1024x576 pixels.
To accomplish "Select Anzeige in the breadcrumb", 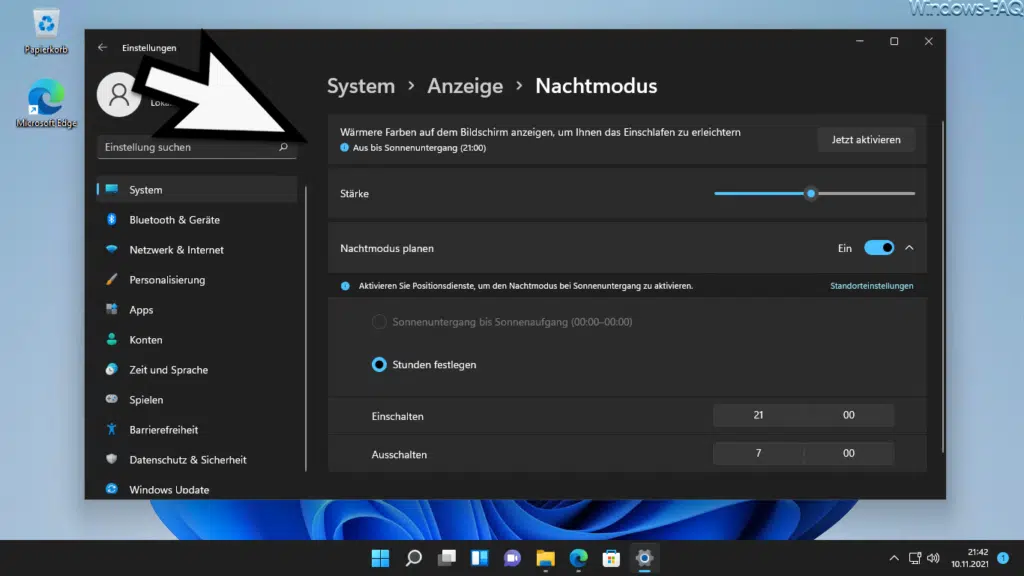I will click(465, 86).
